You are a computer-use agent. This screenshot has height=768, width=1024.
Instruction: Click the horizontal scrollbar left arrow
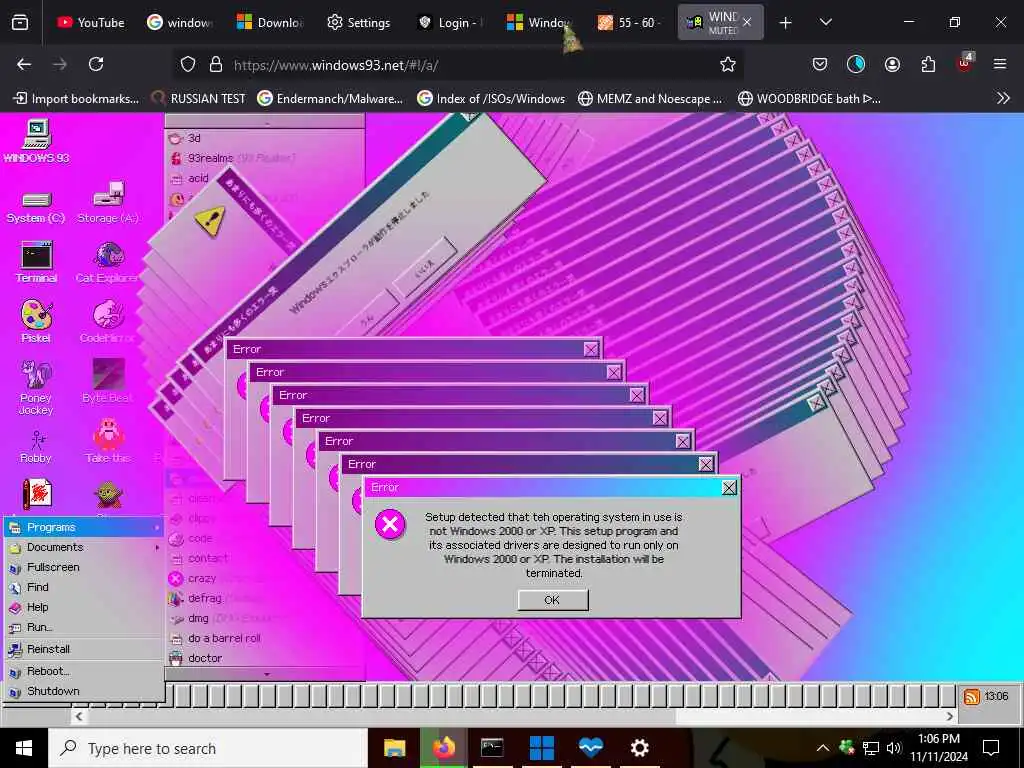(78, 716)
